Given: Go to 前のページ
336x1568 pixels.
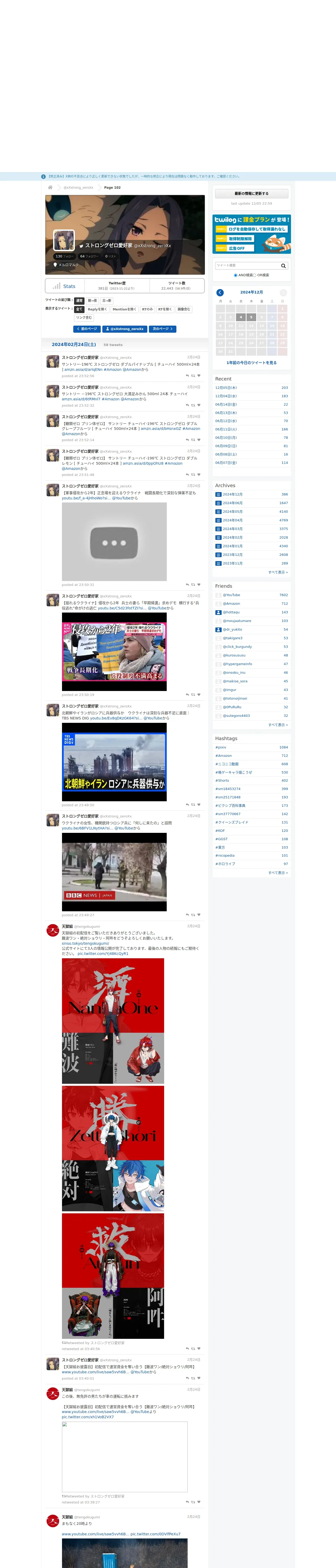Looking at the screenshot, I should tap(87, 329).
